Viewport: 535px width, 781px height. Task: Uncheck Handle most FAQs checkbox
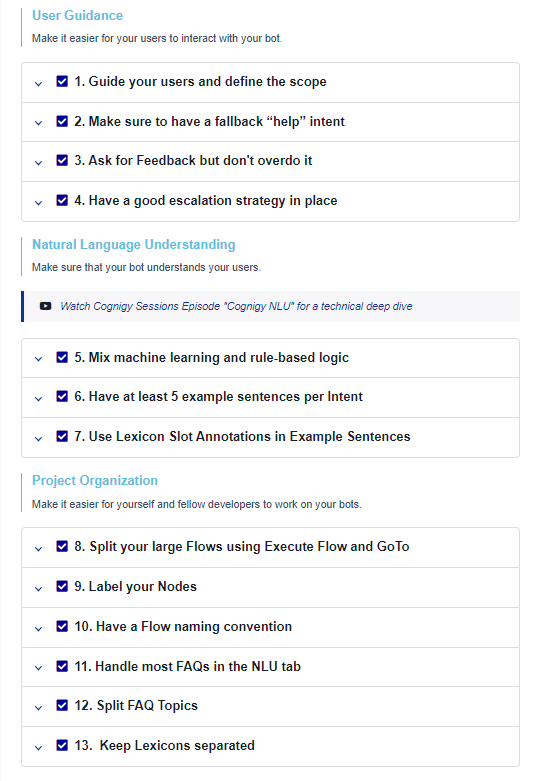(62, 665)
